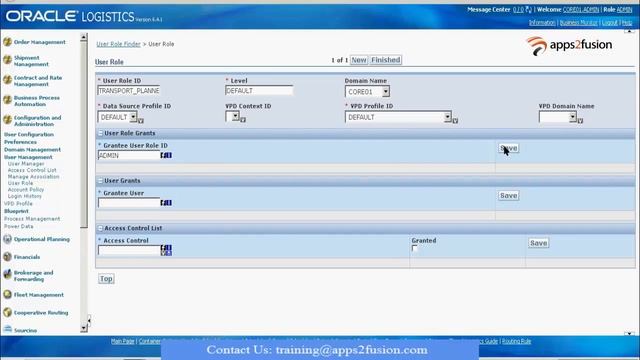Open Data Source Profile ID dropdown

[x=133, y=117]
